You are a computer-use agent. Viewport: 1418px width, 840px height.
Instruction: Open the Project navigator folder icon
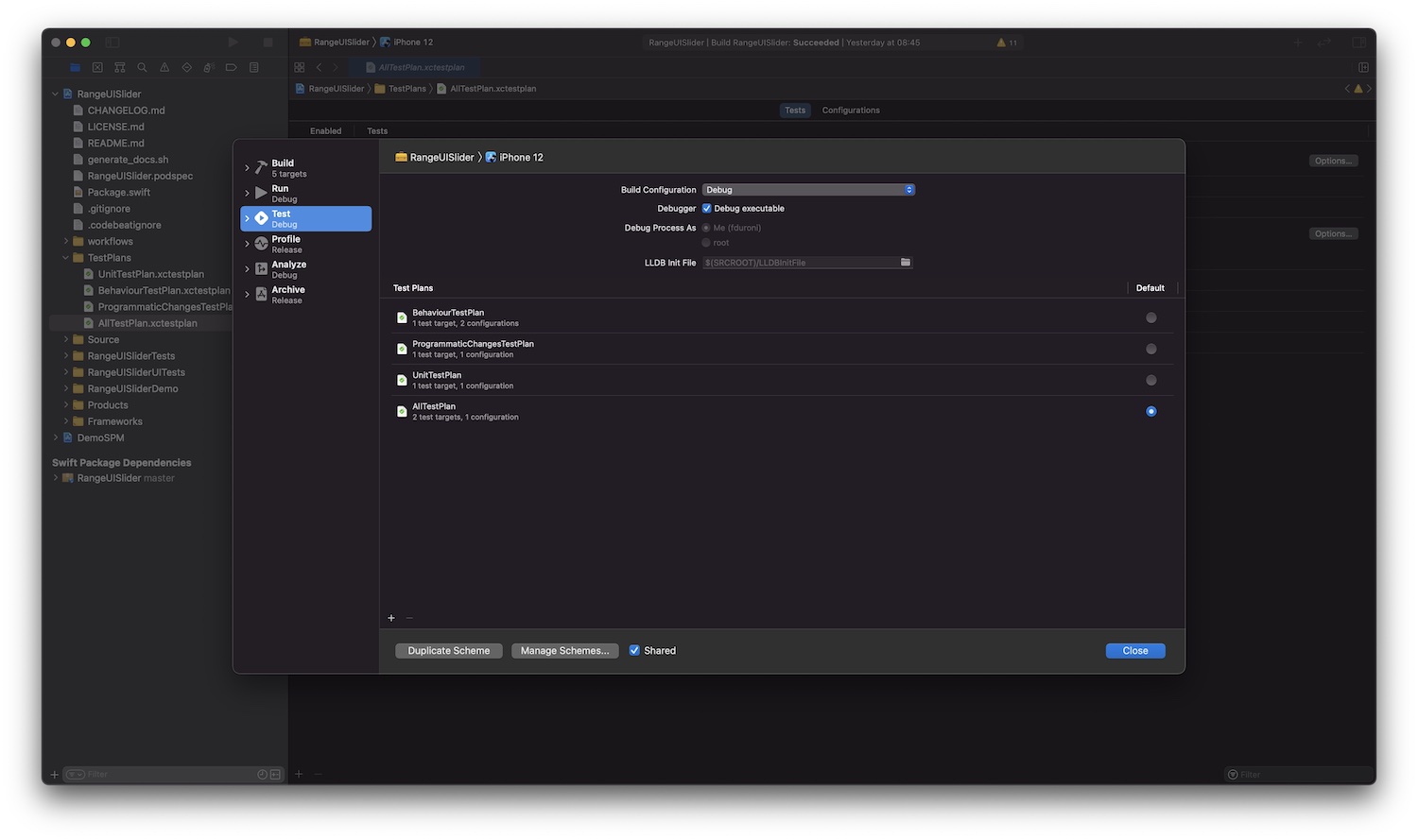click(x=75, y=68)
